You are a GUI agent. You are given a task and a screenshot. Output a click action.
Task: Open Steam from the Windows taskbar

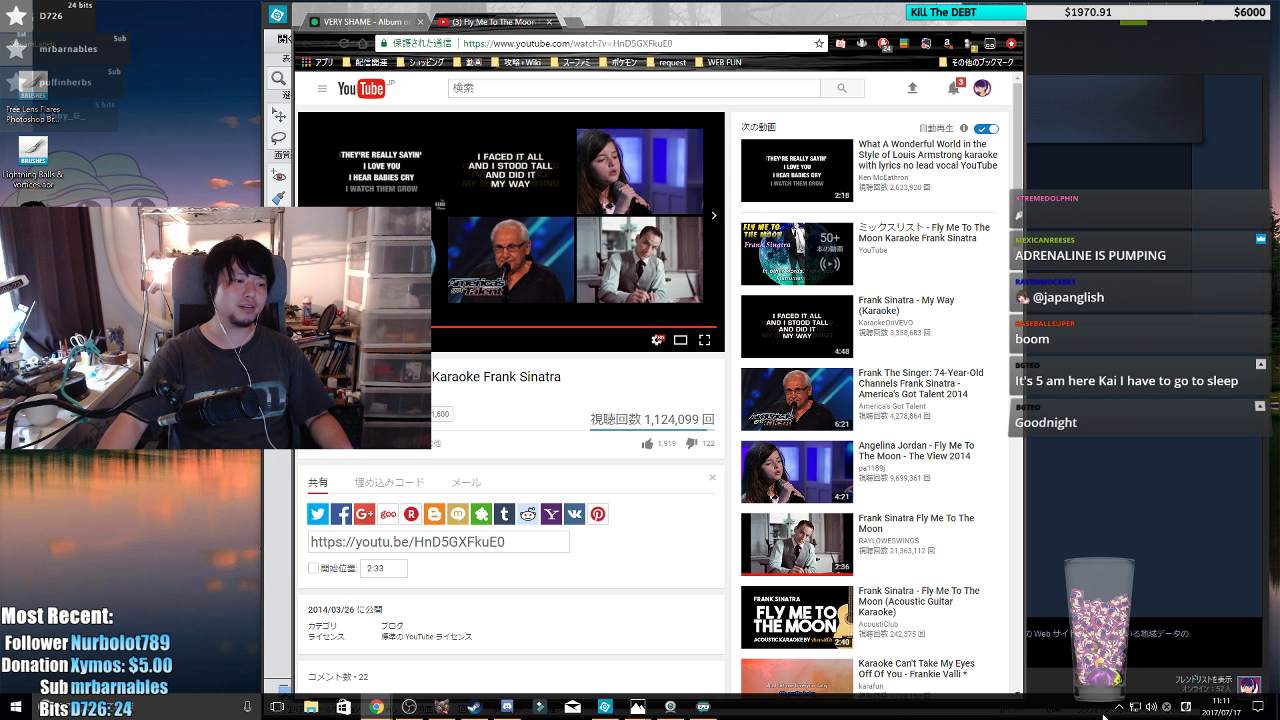click(x=474, y=707)
